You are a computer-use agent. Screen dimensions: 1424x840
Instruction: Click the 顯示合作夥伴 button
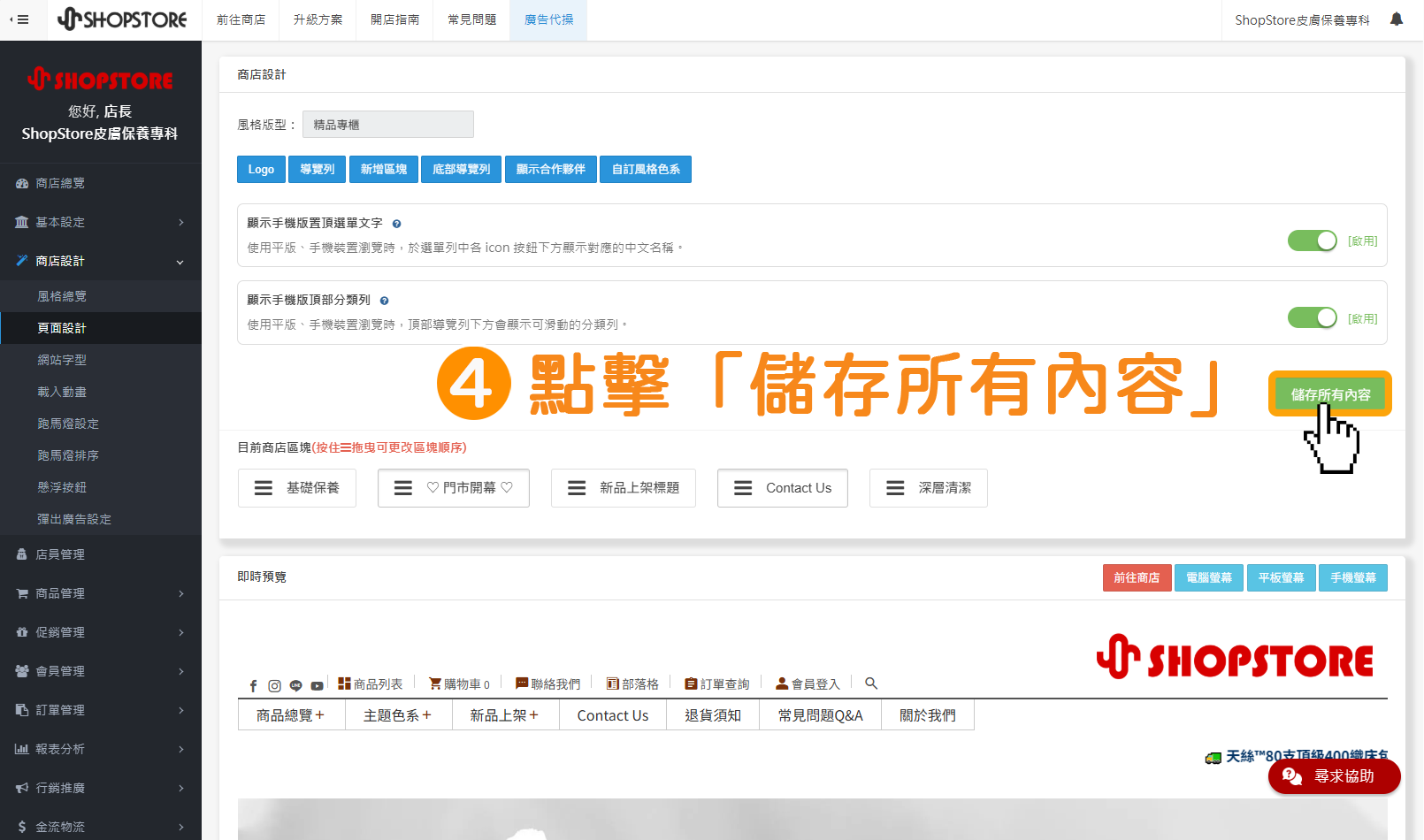(551, 169)
